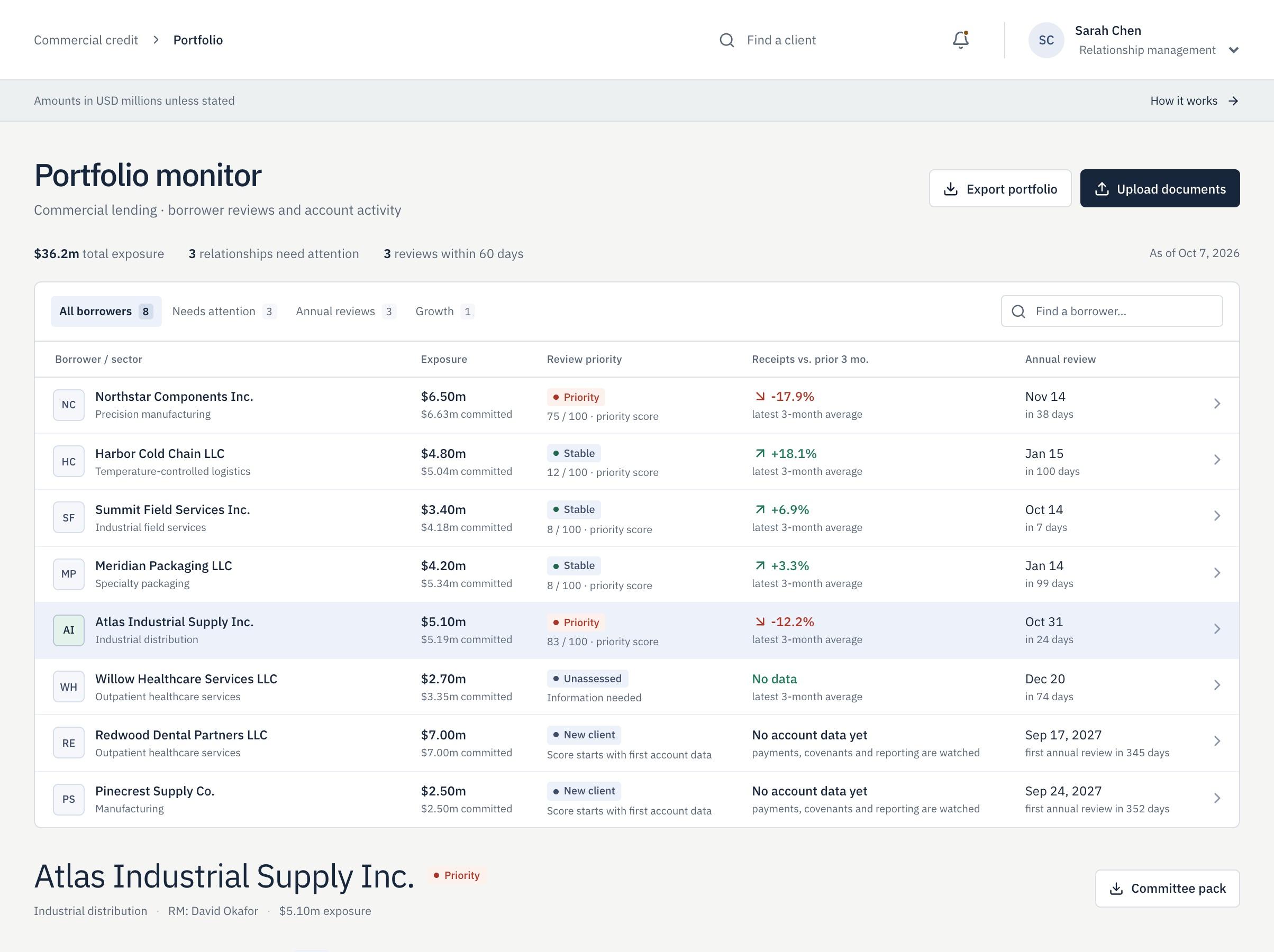Open Meridian Packaging row chevron
The width and height of the screenshot is (1274, 952).
click(x=1216, y=572)
